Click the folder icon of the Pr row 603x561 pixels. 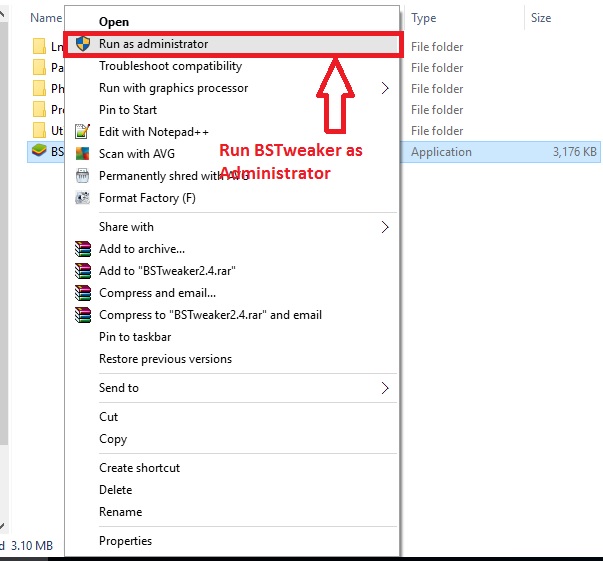[39, 109]
